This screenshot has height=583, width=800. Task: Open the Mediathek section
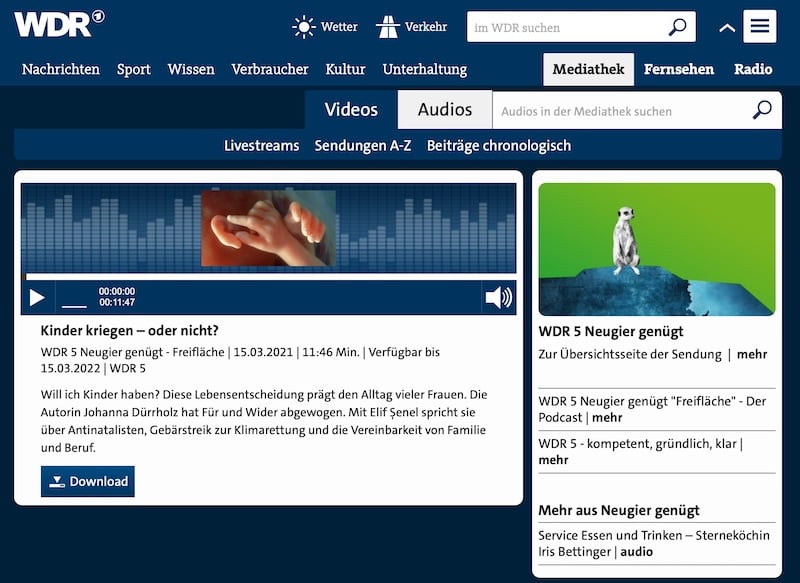[x=589, y=69]
